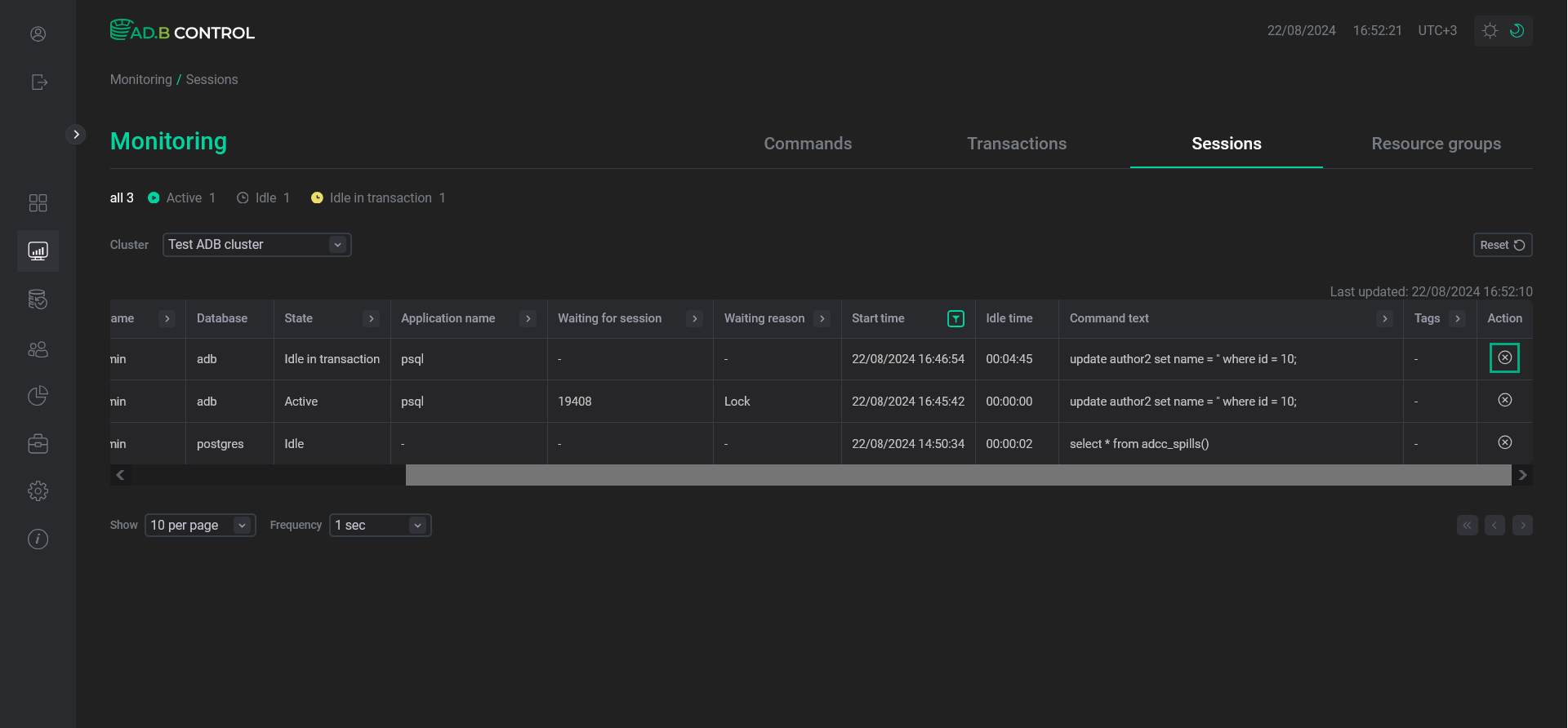This screenshot has height=728, width=1568.
Task: Switch to the Resource groups tab
Action: tap(1435, 144)
